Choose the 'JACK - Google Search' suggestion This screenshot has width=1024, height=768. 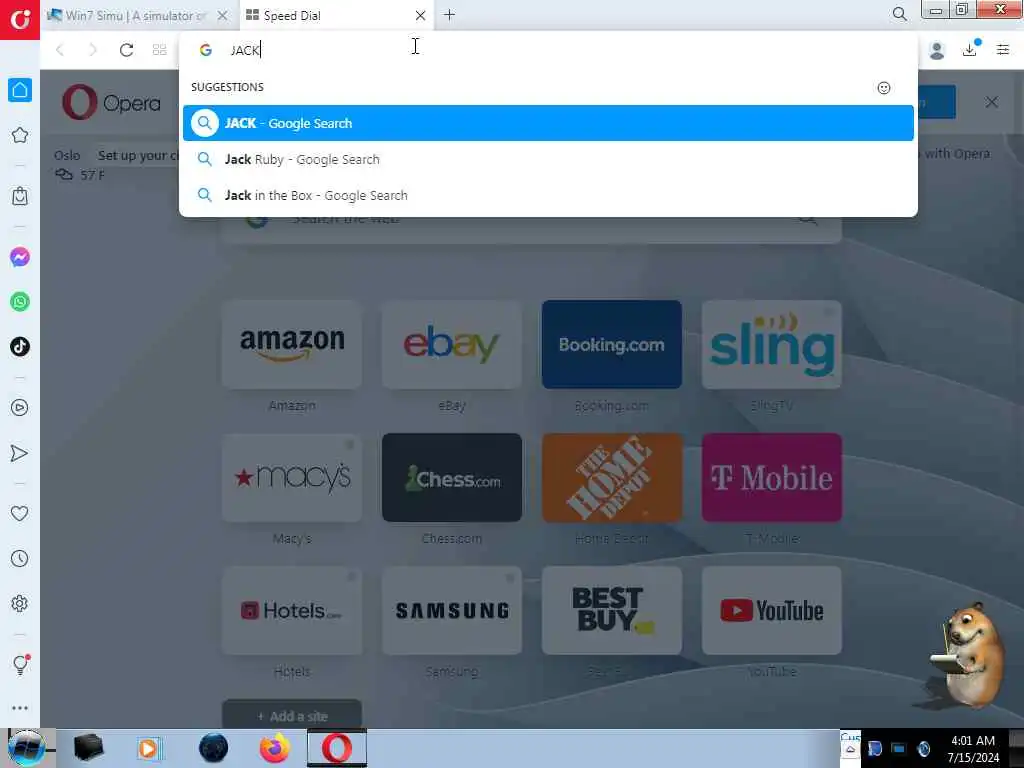[548, 123]
